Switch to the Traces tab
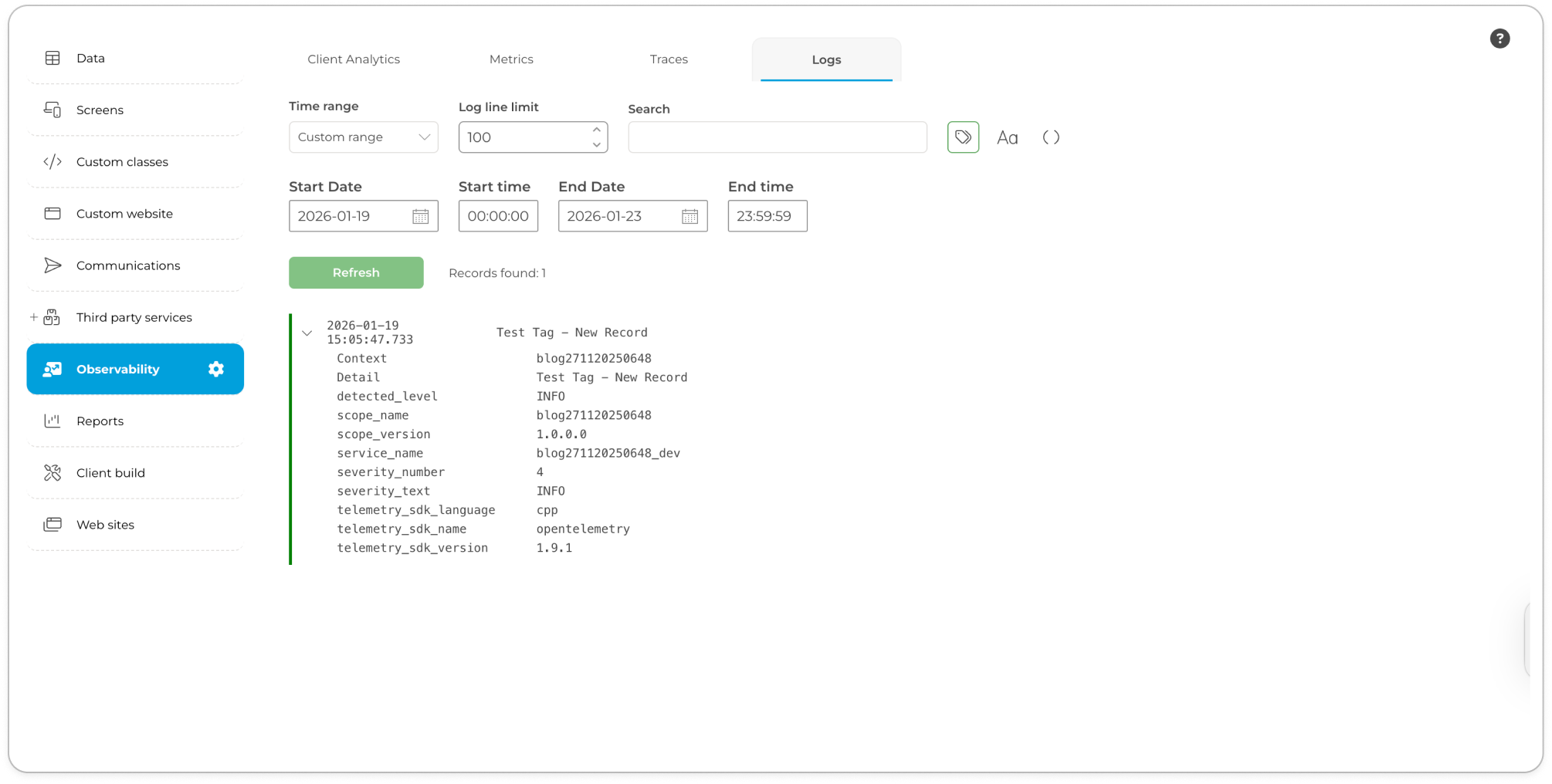1552x784 pixels. click(669, 59)
